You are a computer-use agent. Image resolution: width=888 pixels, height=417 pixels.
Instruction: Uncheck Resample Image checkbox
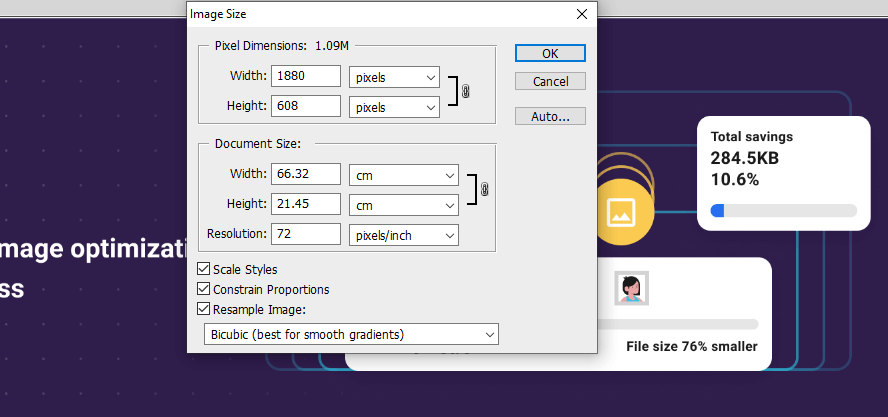point(203,309)
